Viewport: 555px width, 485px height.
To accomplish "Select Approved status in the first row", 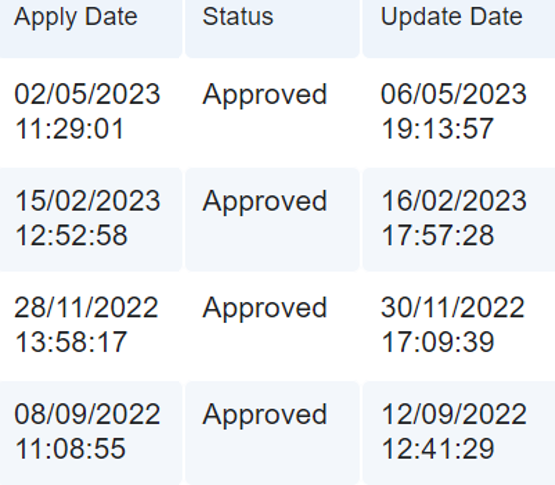I will (x=264, y=95).
